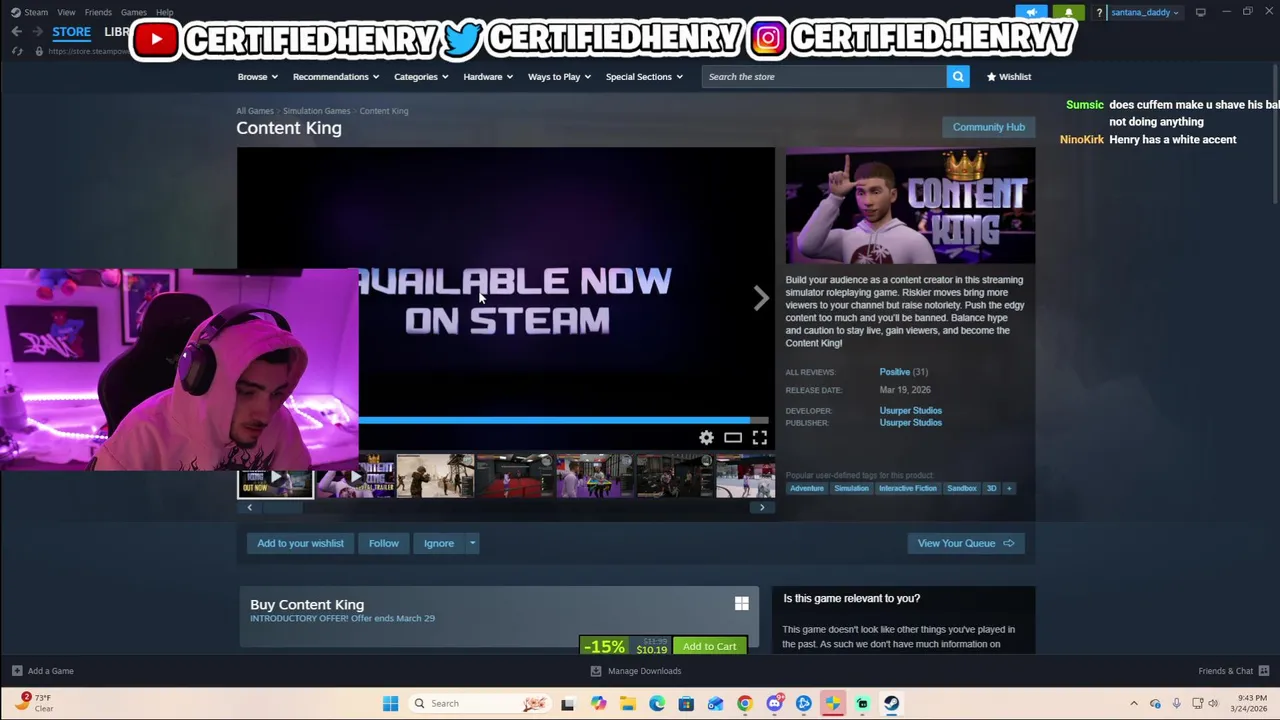Image resolution: width=1280 pixels, height=720 pixels.
Task: Reload the Steam store page
Action: click(x=17, y=51)
